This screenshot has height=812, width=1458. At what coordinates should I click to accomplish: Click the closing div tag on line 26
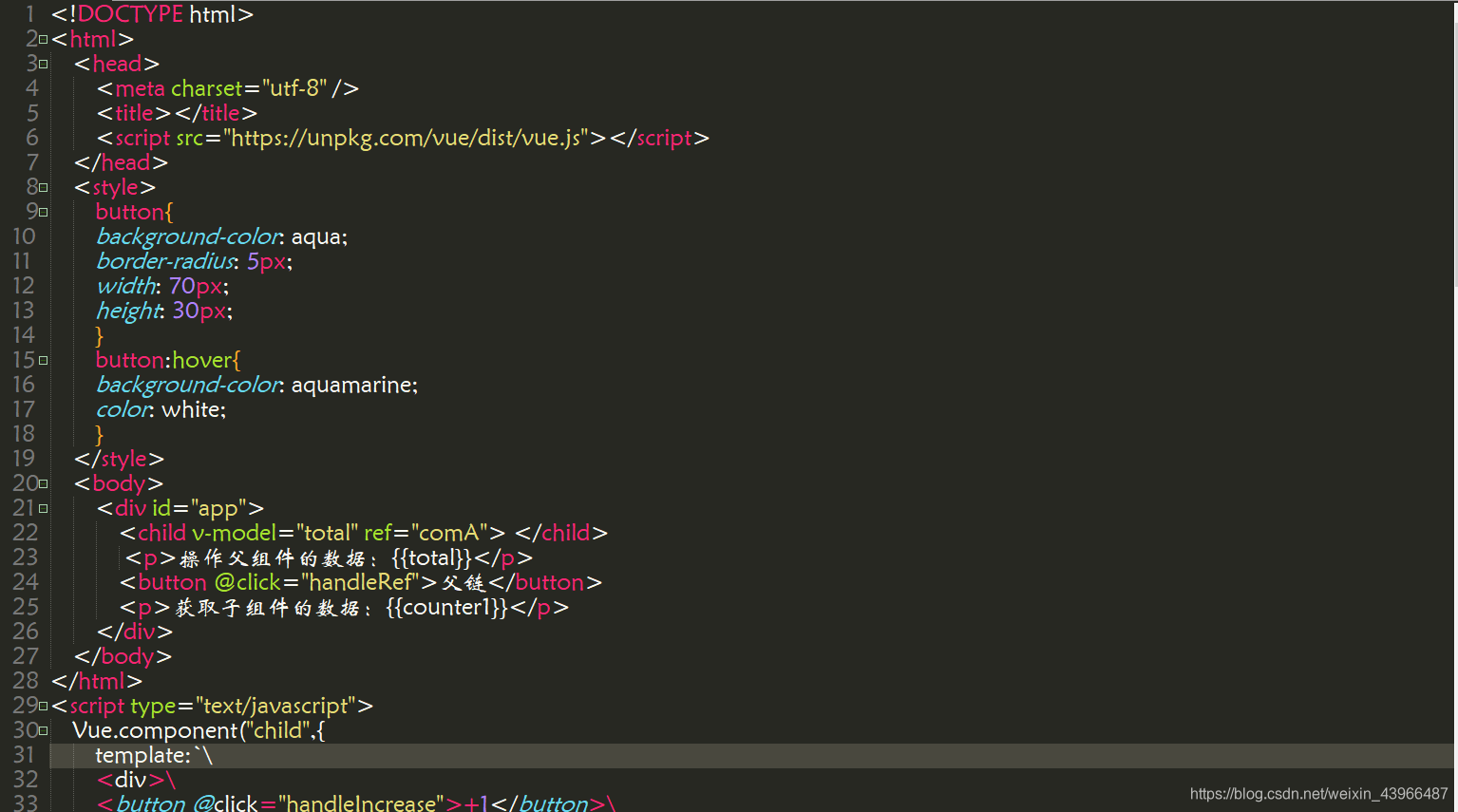(135, 632)
